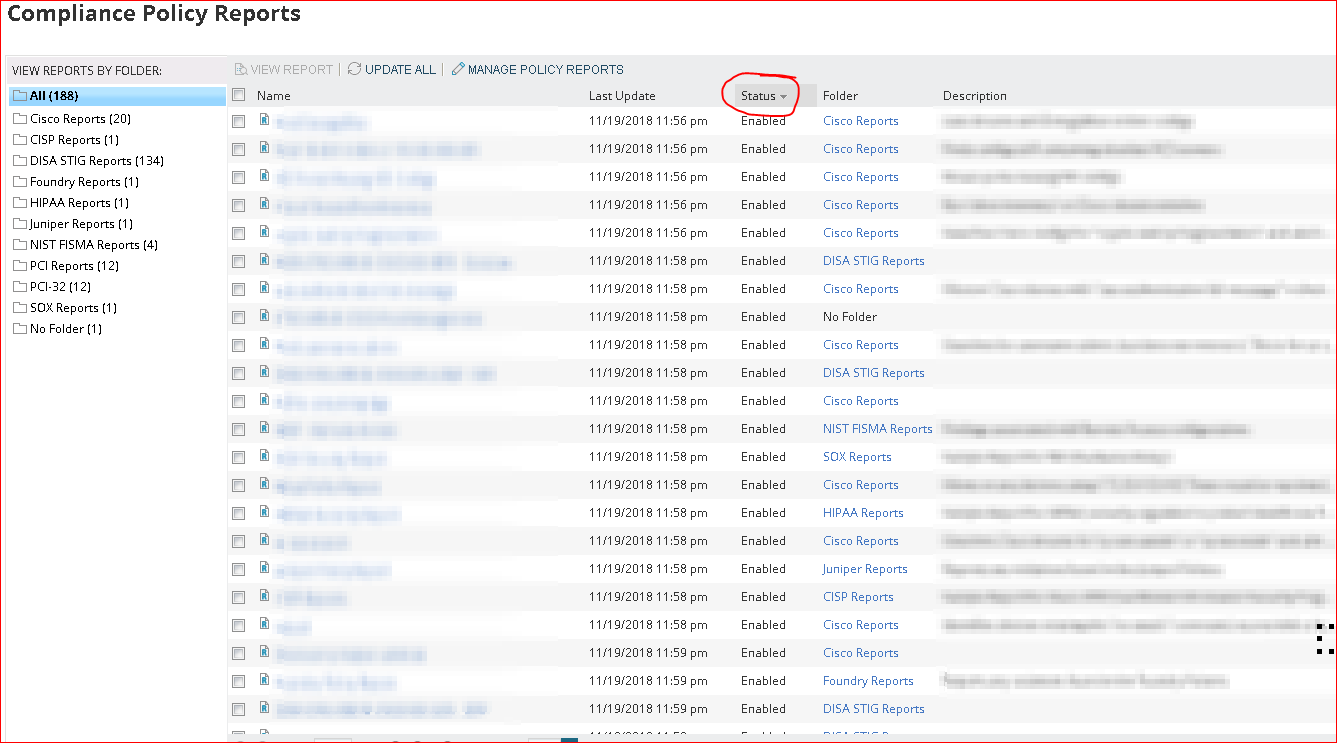Image resolution: width=1337 pixels, height=743 pixels.
Task: Open SOX Reports (1) folder in sidebar
Action: 73,308
